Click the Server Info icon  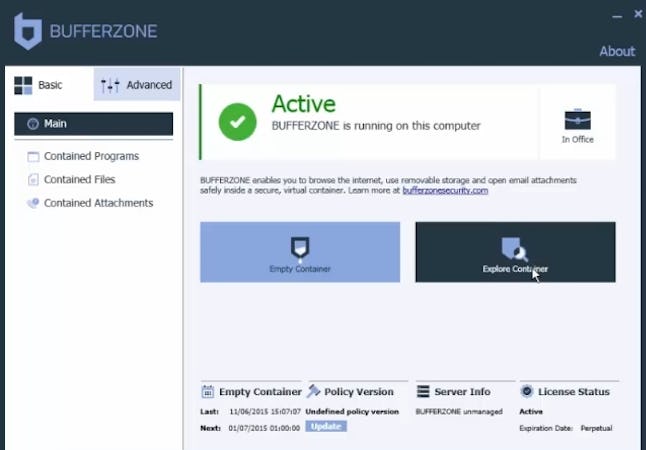[x=423, y=391]
